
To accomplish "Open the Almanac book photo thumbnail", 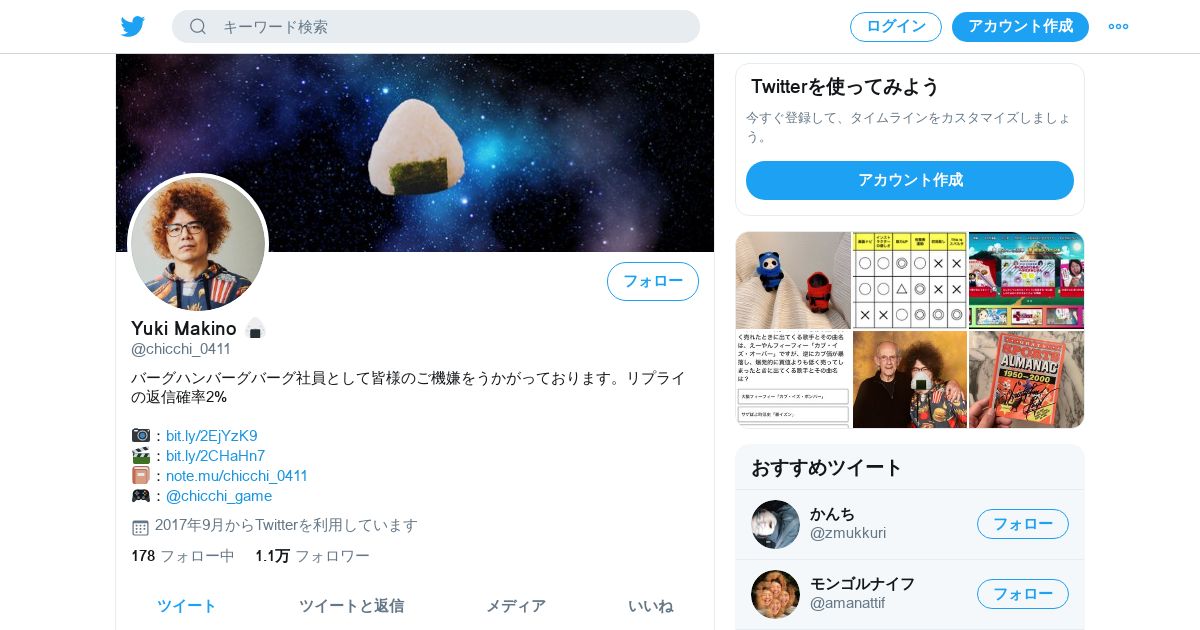I will [1027, 380].
